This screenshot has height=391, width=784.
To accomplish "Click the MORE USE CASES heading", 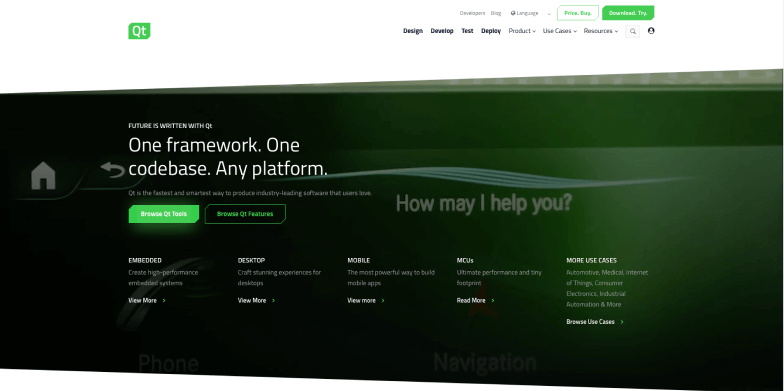I will point(592,260).
